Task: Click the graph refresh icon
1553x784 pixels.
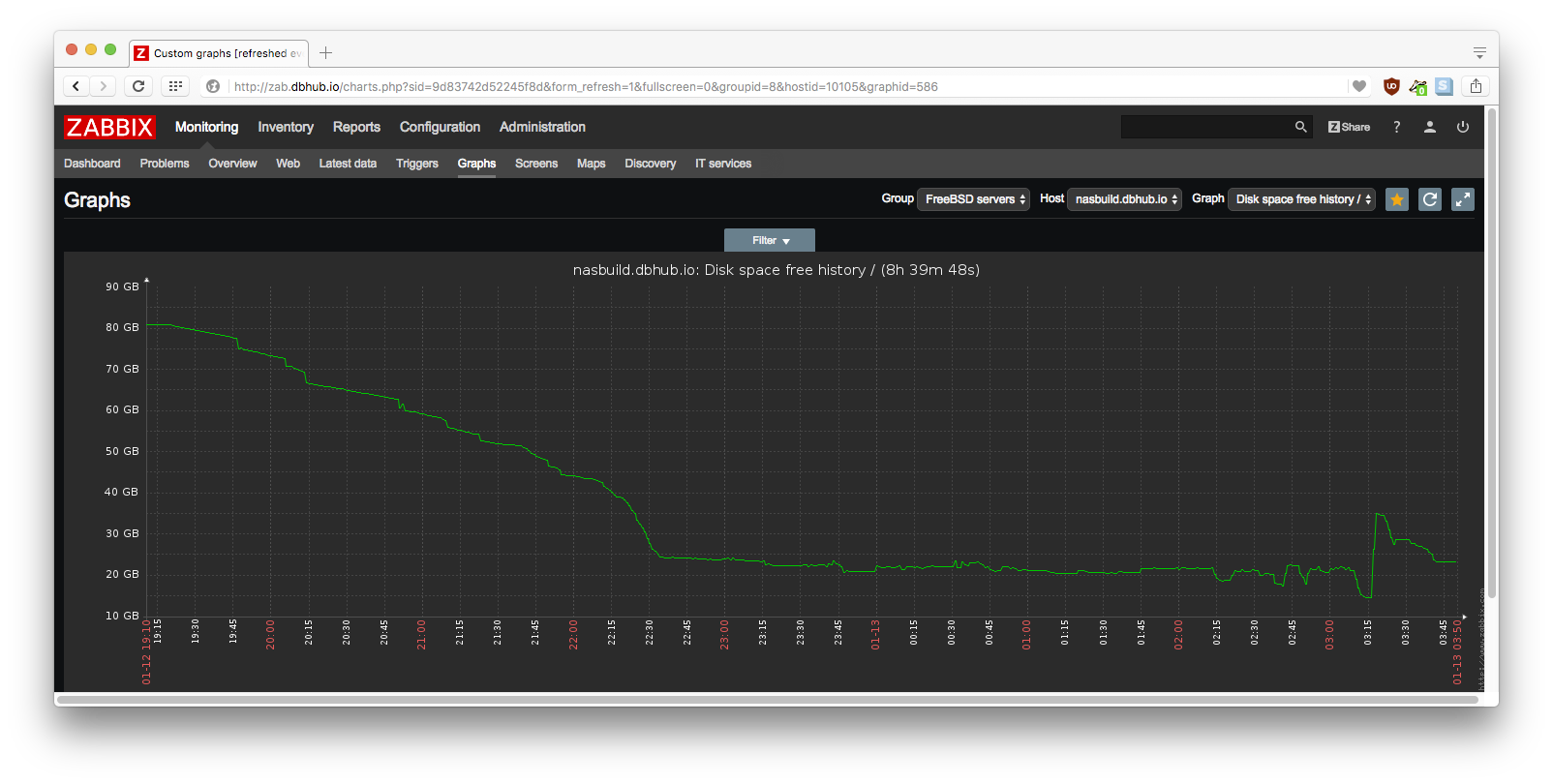Action: pyautogui.click(x=1429, y=199)
